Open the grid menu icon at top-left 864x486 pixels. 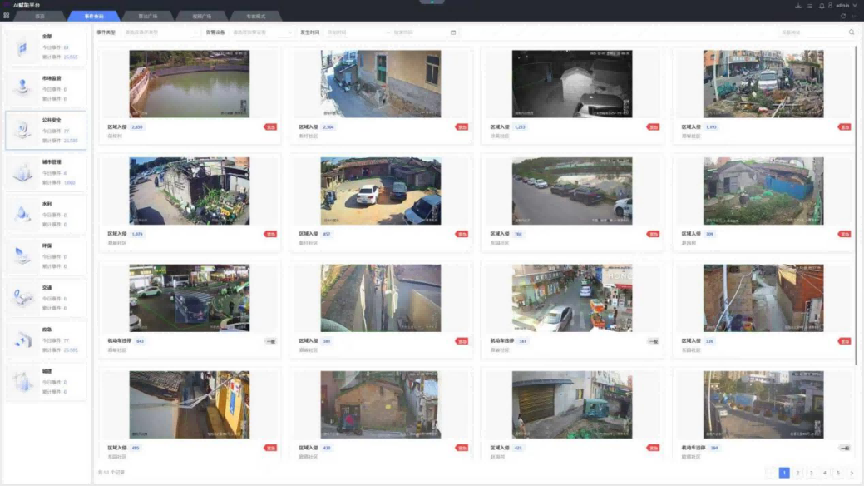[x=6, y=16]
